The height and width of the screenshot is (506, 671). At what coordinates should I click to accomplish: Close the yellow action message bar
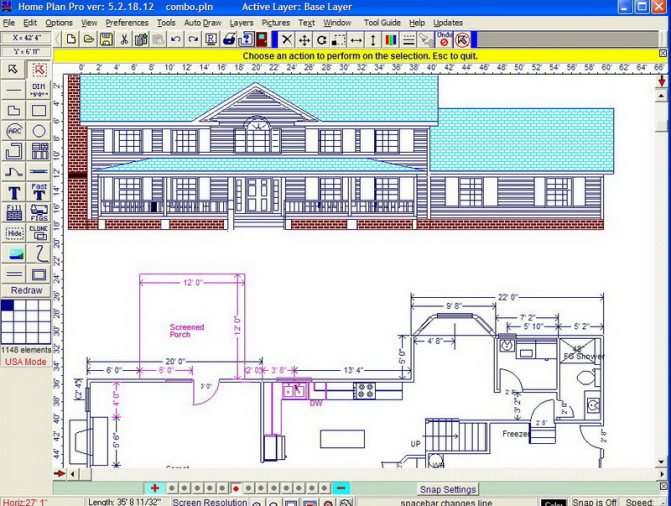pos(662,53)
